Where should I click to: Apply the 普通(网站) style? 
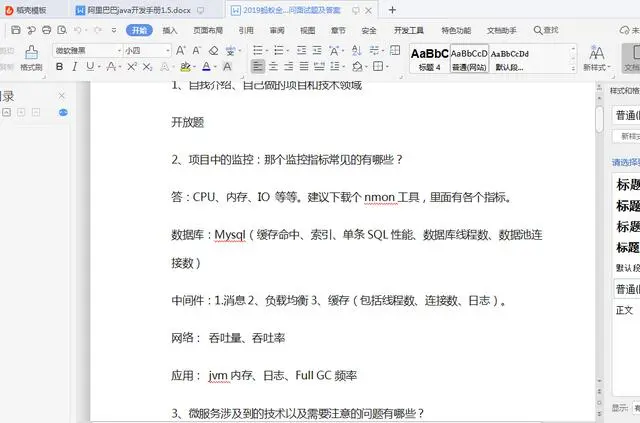pyautogui.click(x=469, y=59)
